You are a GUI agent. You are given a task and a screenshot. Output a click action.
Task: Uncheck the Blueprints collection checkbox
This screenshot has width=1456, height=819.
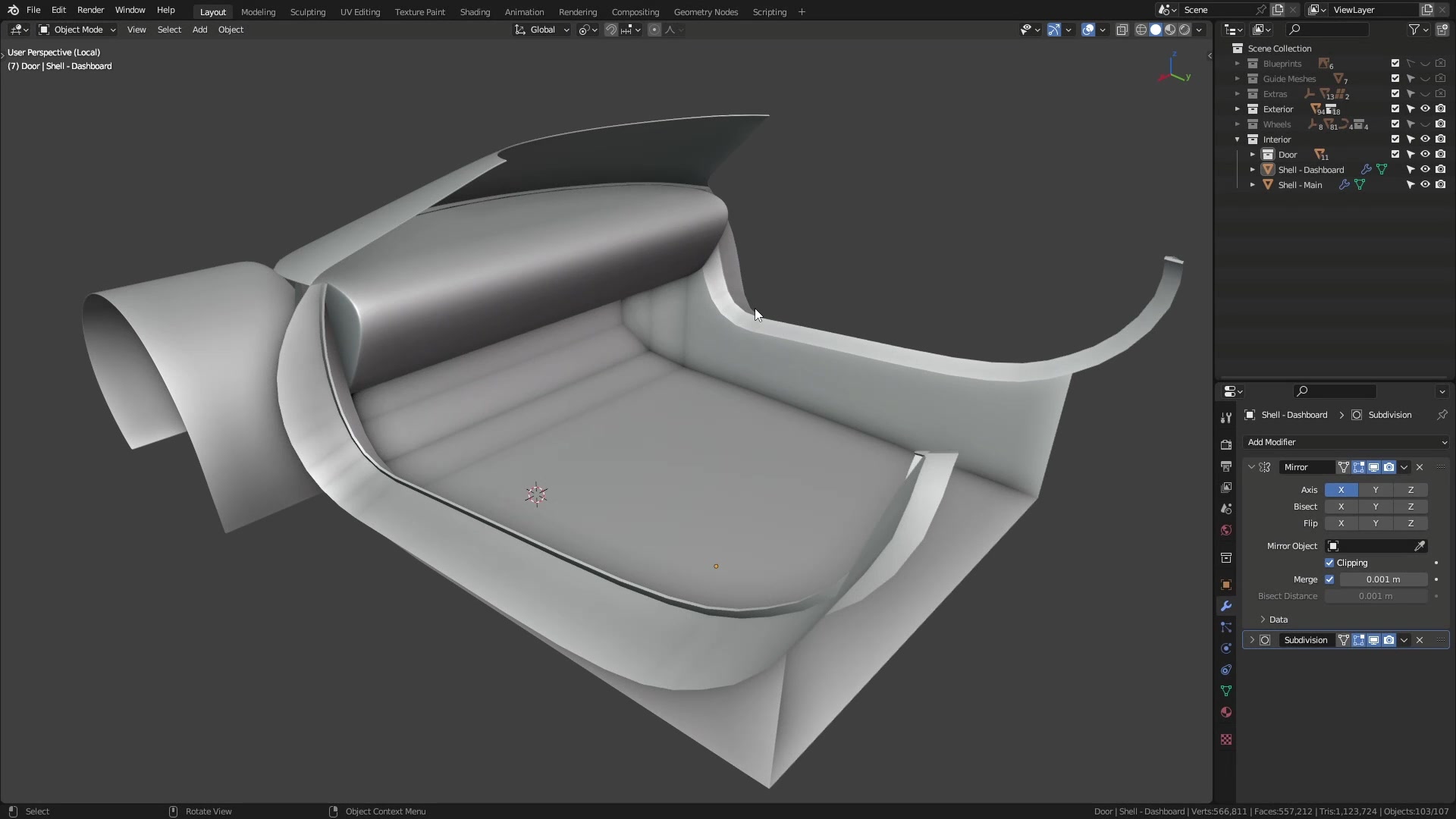(x=1395, y=64)
